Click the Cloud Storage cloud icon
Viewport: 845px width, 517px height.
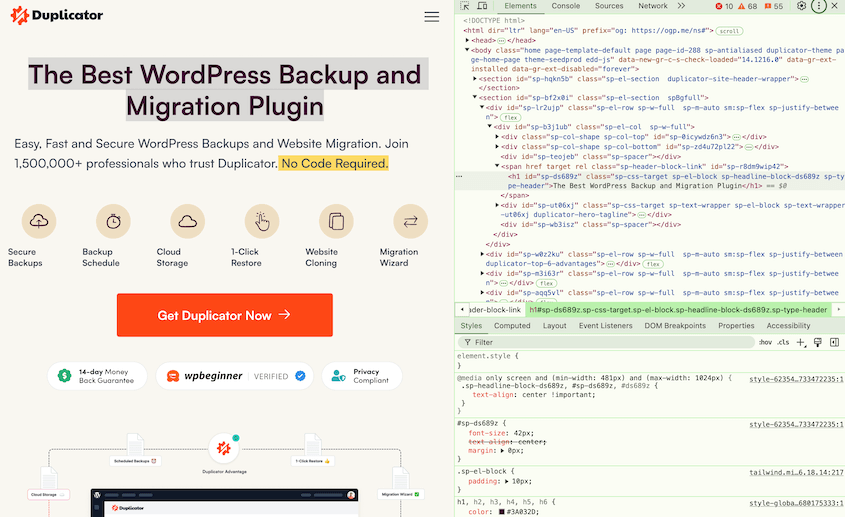(188, 221)
